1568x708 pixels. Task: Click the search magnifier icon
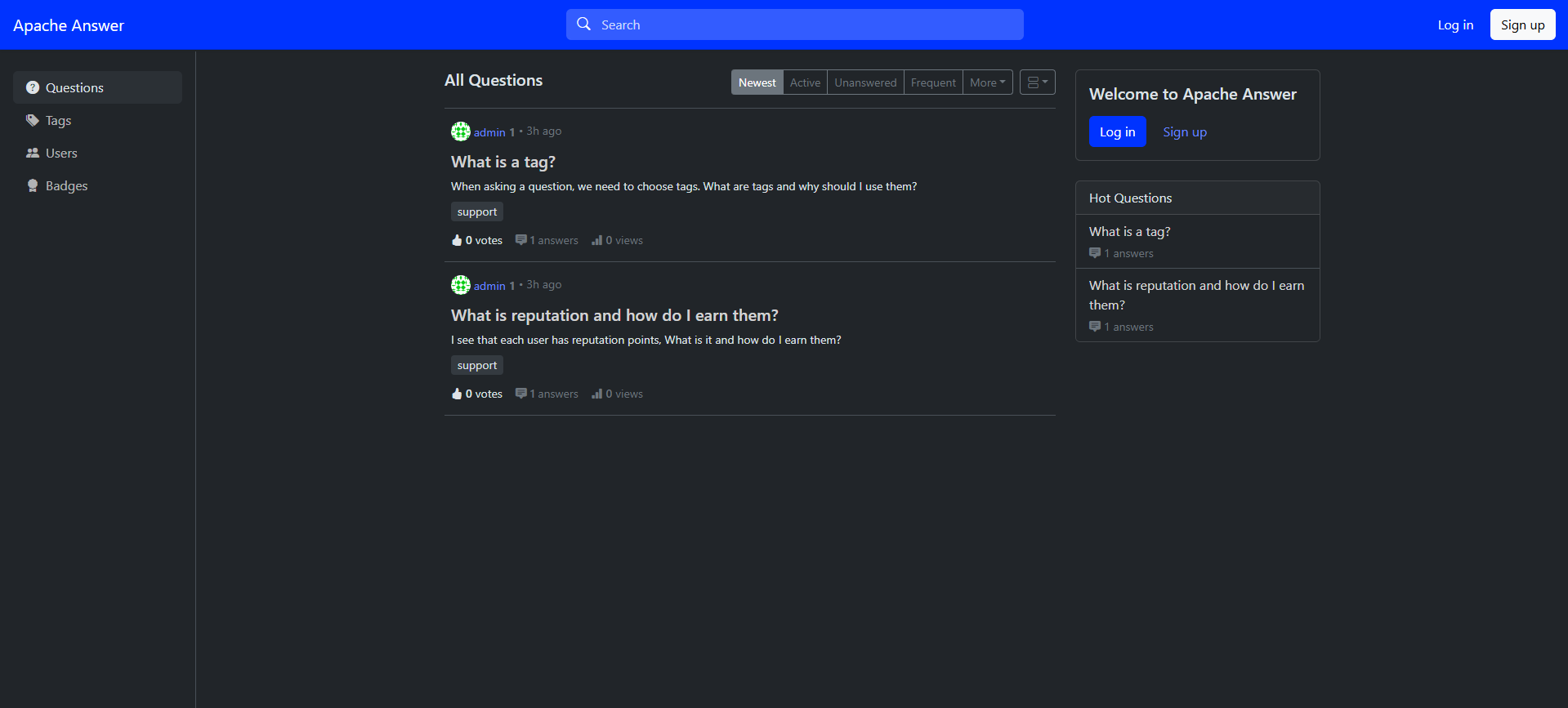click(583, 24)
